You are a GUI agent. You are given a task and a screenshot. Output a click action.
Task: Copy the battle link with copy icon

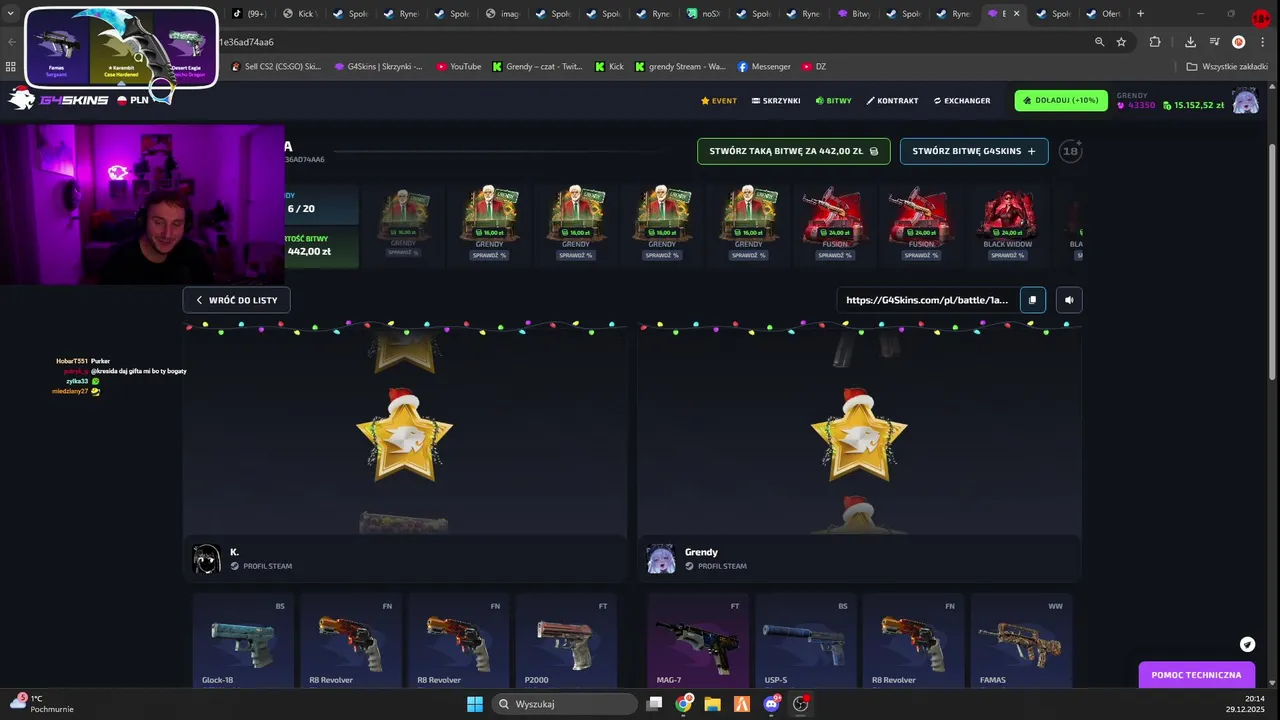tap(1033, 300)
